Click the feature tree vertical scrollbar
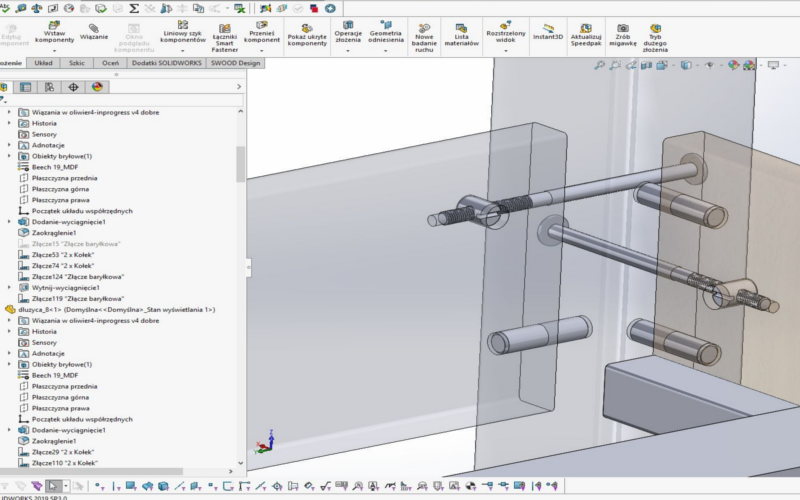Image resolution: width=800 pixels, height=500 pixels. pyautogui.click(x=240, y=165)
